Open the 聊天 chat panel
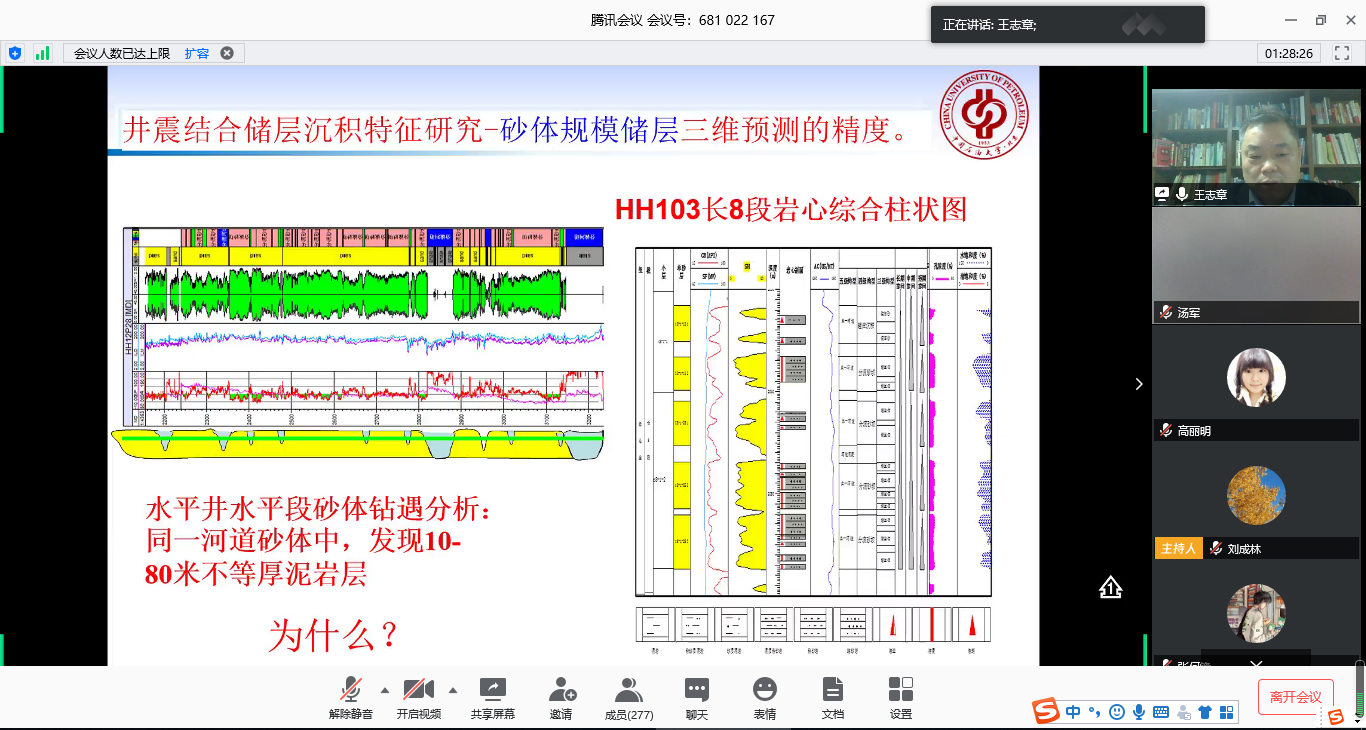The width and height of the screenshot is (1366, 730). 697,697
